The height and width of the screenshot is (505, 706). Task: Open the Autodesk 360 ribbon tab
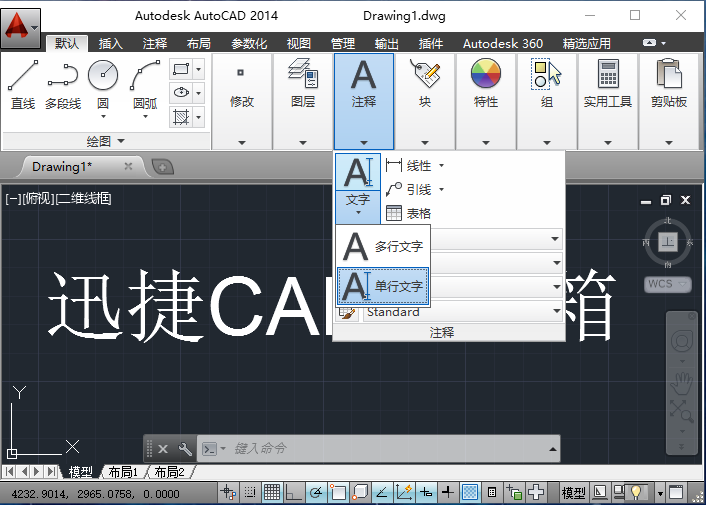tap(503, 44)
